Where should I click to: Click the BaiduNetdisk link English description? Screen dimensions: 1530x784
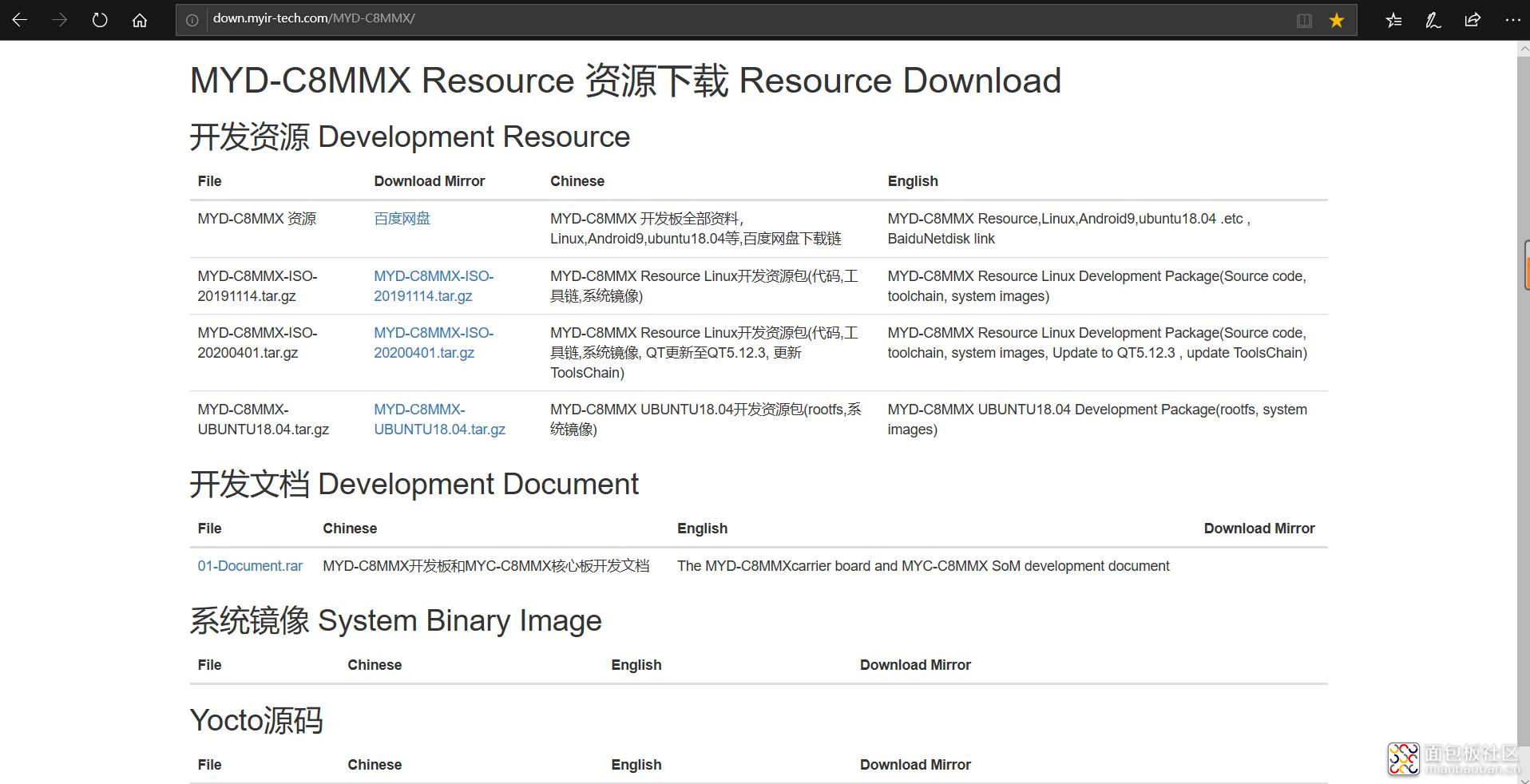tap(1068, 228)
